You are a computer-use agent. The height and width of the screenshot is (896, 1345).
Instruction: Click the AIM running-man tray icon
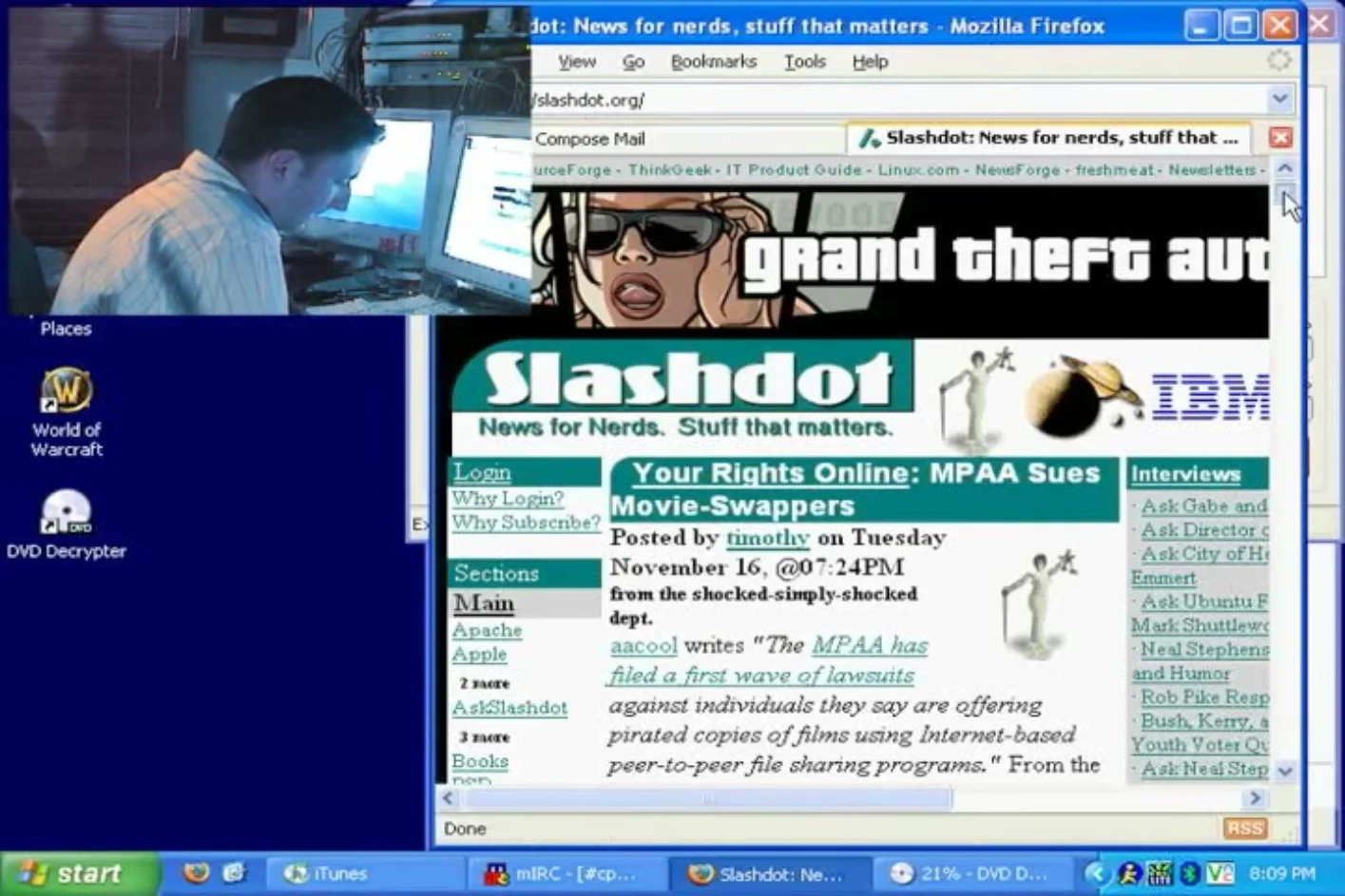tap(1129, 873)
